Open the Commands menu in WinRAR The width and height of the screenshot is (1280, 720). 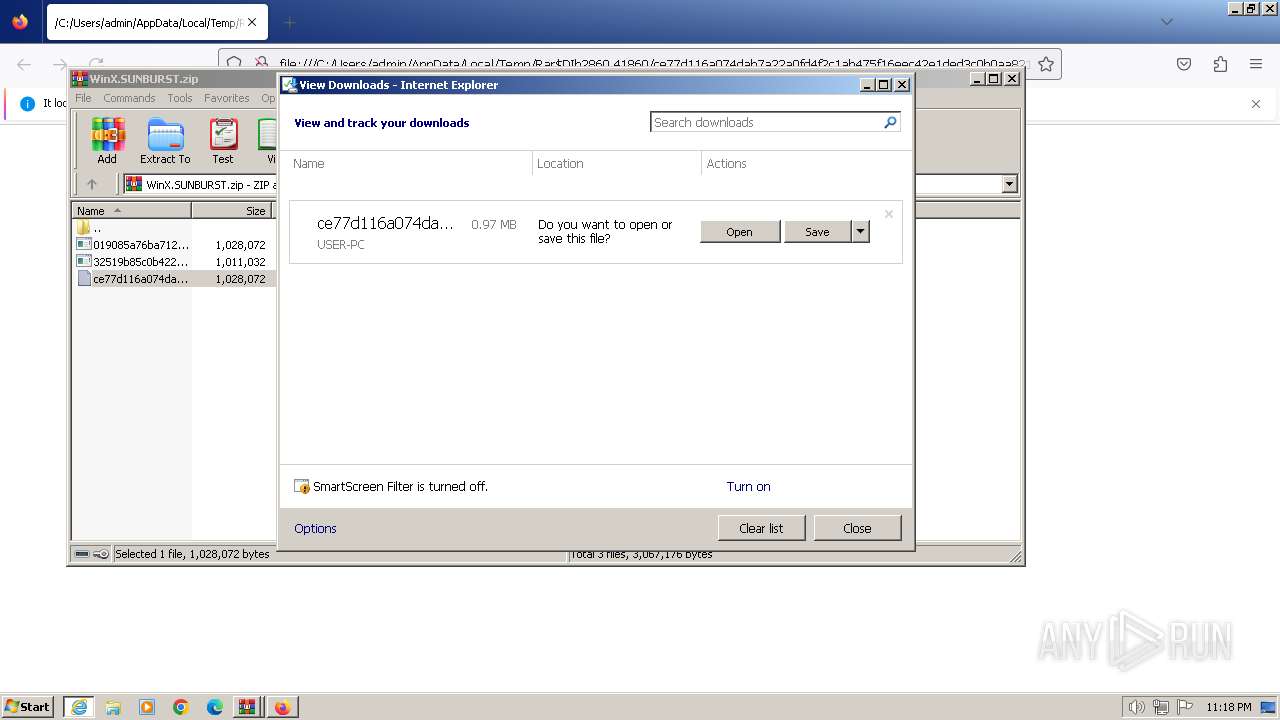(129, 98)
